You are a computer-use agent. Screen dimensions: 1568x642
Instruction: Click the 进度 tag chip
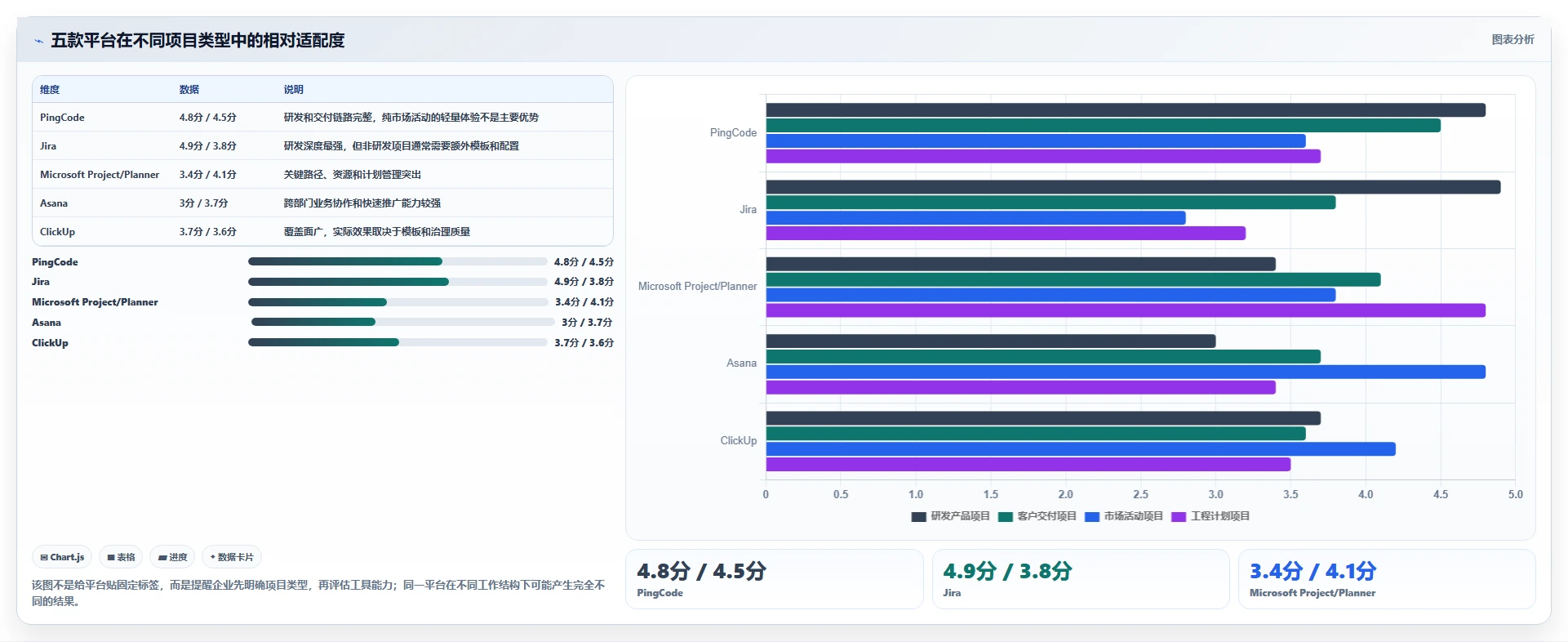(x=172, y=557)
